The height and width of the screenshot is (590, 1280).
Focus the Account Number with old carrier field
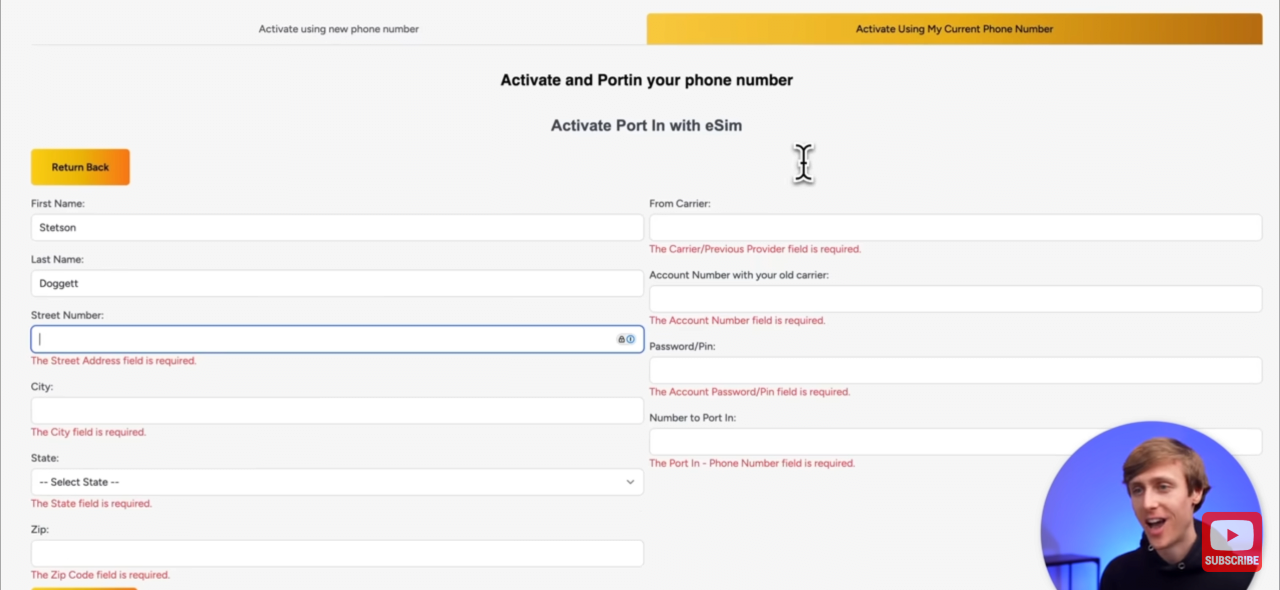956,299
